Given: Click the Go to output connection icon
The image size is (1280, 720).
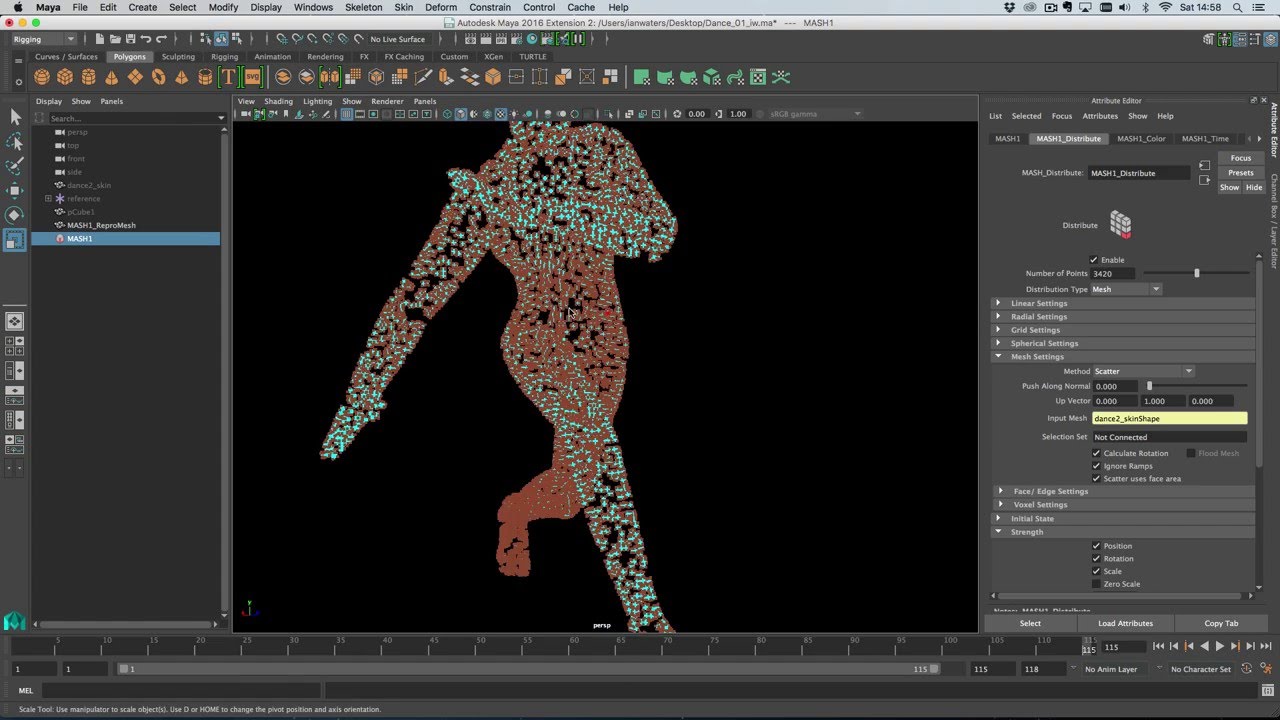Looking at the screenshot, I should point(1204,180).
